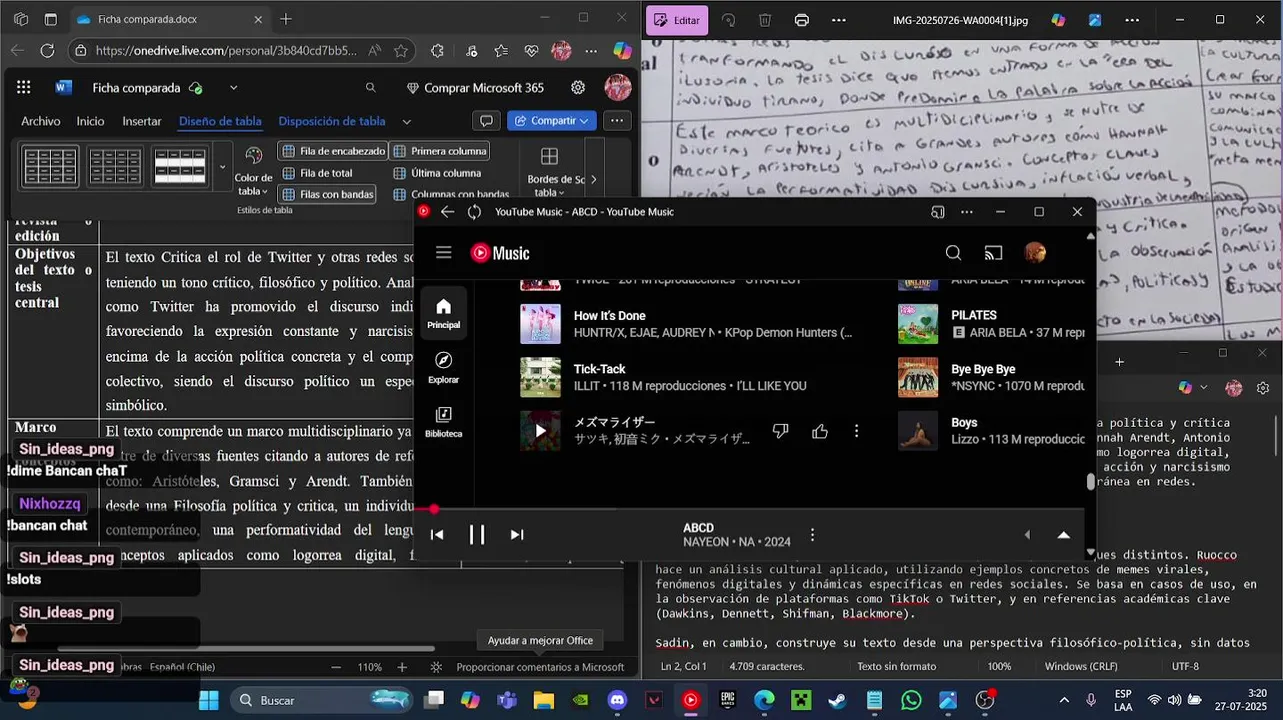The image size is (1283, 720).
Task: Like the メズマライザー song
Action: 820,431
